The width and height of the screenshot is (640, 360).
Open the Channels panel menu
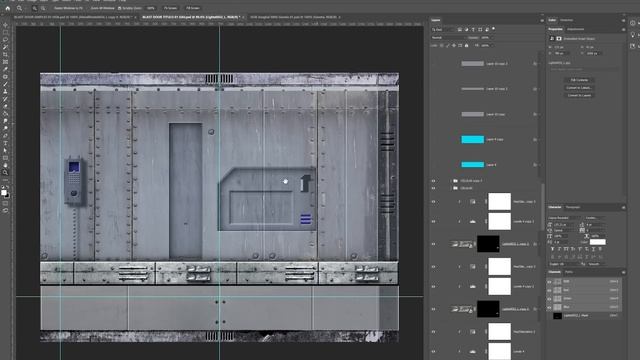623,272
